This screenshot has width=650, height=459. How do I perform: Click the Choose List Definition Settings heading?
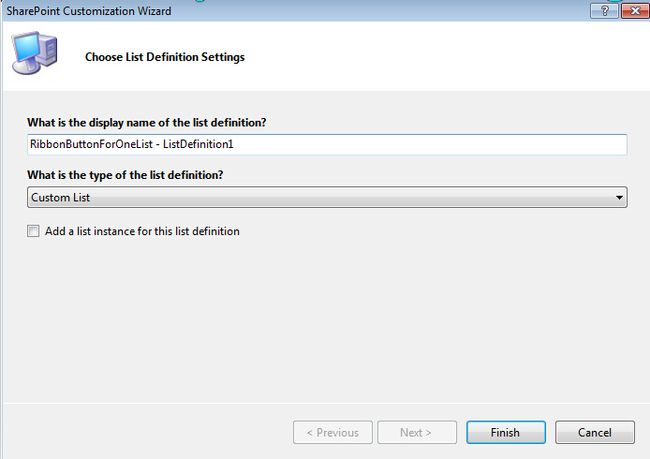pyautogui.click(x=165, y=57)
